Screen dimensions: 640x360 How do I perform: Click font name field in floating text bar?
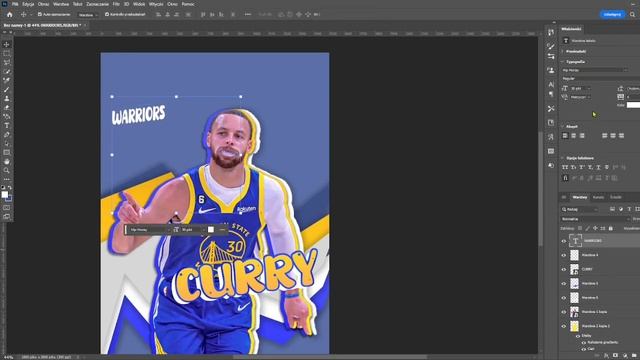click(x=149, y=230)
